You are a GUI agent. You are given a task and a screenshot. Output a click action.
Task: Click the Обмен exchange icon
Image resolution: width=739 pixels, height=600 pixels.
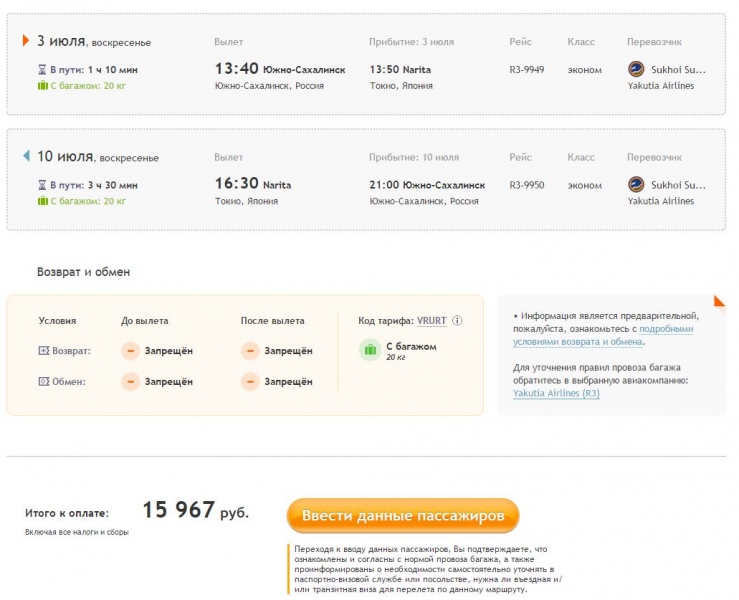[x=43, y=381]
